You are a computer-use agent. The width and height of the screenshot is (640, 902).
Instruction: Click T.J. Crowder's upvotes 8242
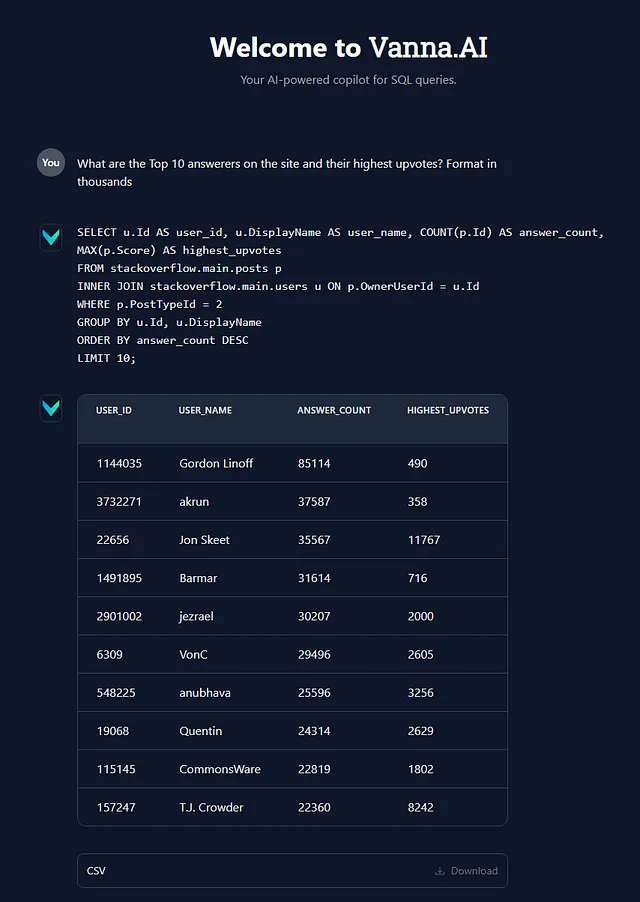click(x=420, y=807)
